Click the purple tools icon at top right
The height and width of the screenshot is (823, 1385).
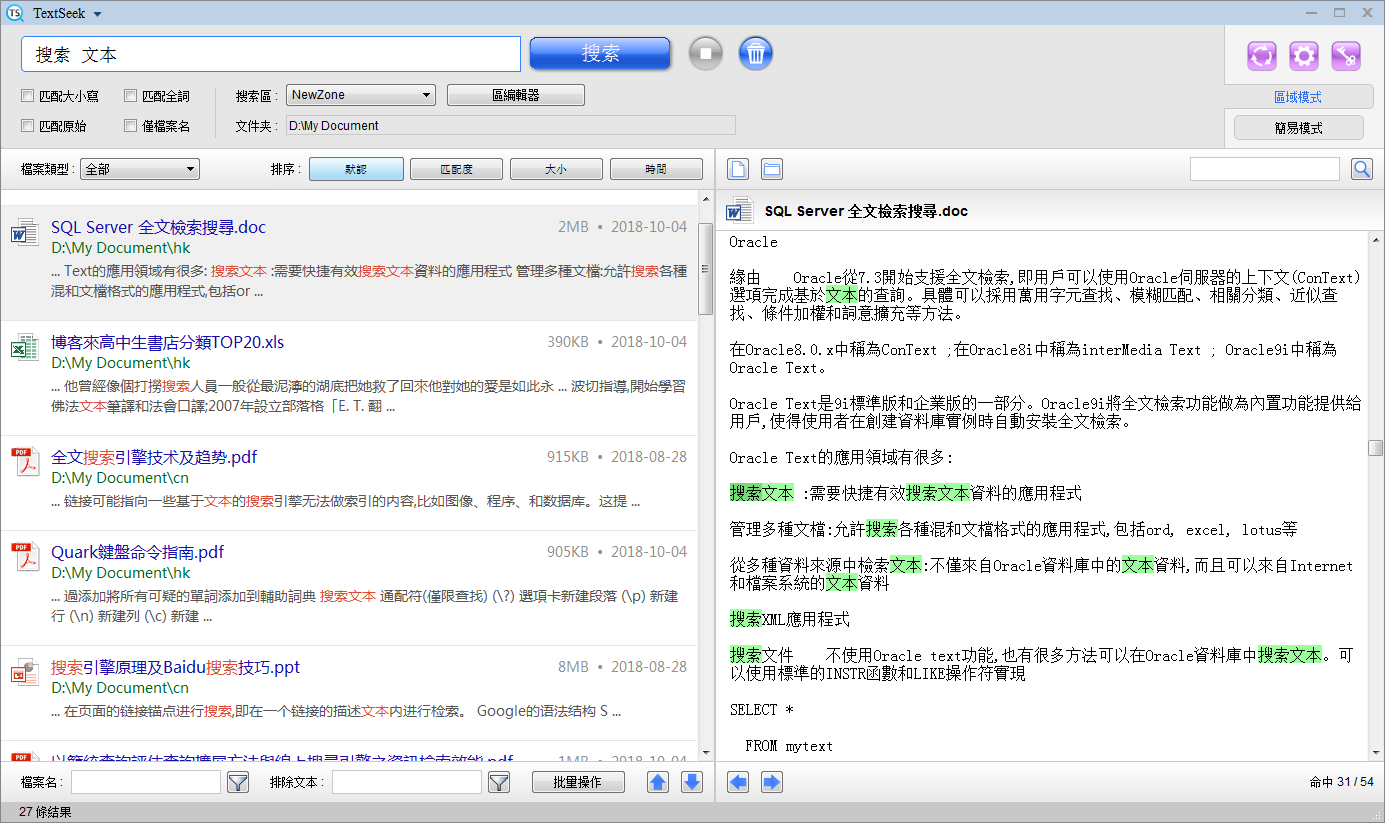(x=1346, y=56)
